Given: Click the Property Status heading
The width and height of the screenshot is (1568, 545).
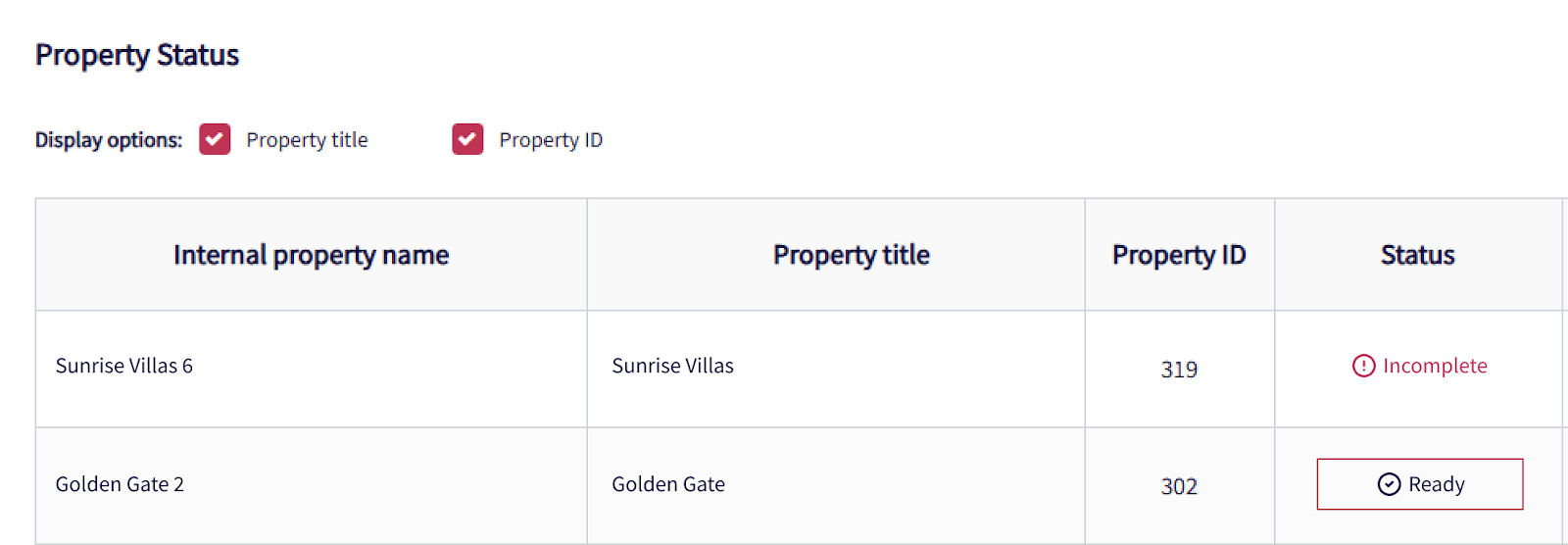Looking at the screenshot, I should pyautogui.click(x=137, y=56).
